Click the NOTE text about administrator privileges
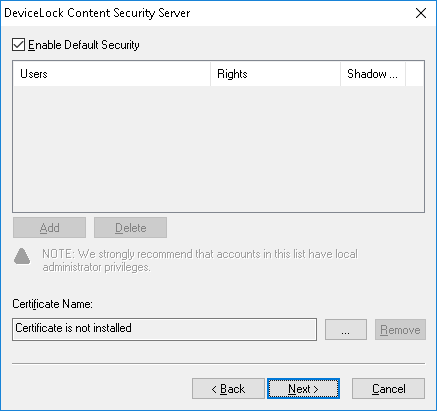Image resolution: width=437 pixels, height=411 pixels. [200, 260]
